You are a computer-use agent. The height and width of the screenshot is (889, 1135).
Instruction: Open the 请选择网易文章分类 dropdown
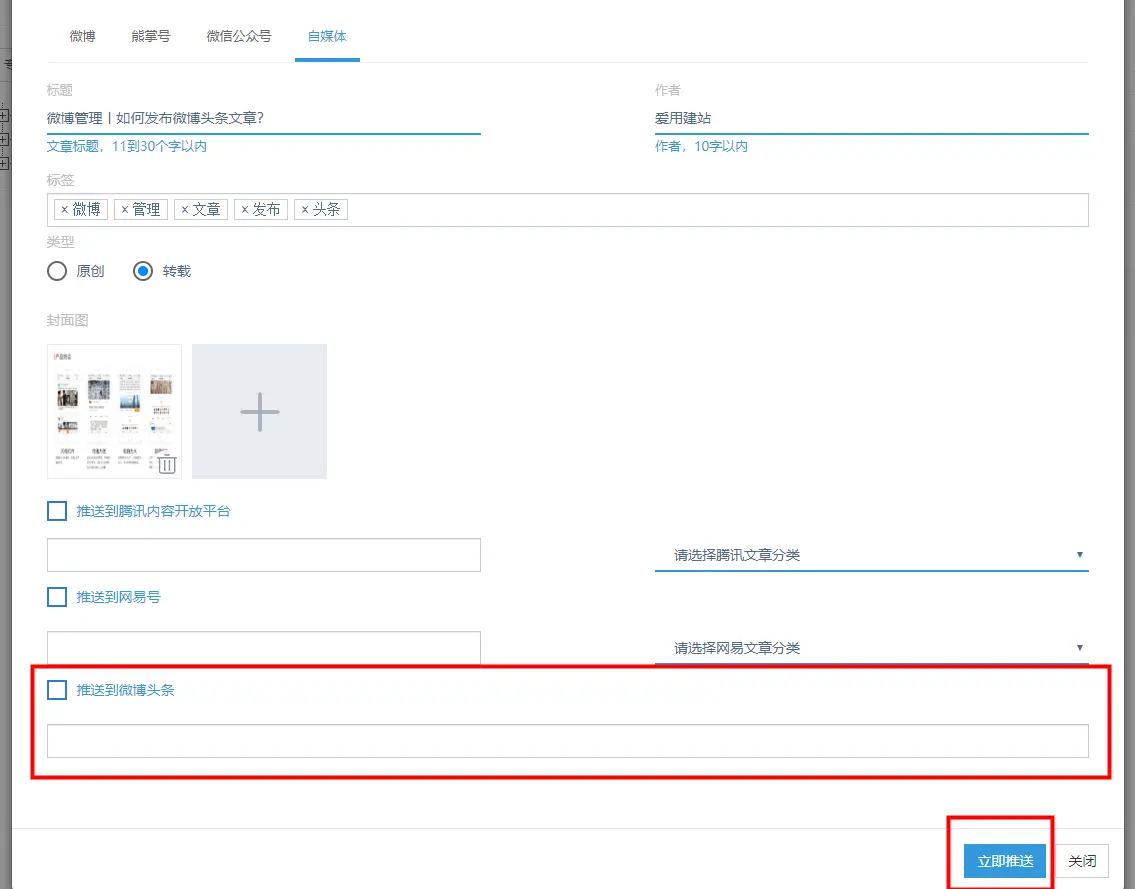coord(871,648)
